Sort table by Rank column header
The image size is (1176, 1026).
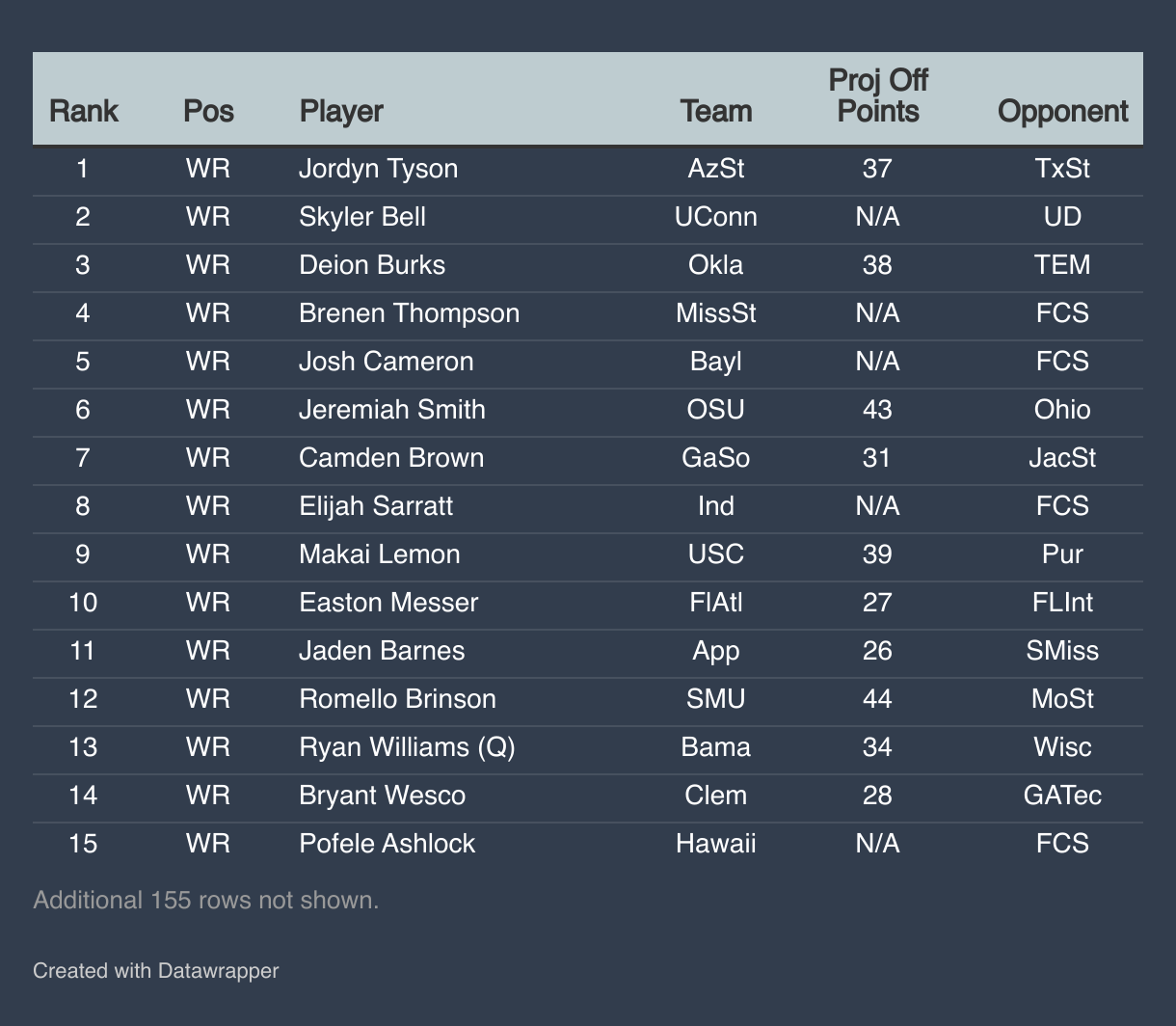(83, 111)
